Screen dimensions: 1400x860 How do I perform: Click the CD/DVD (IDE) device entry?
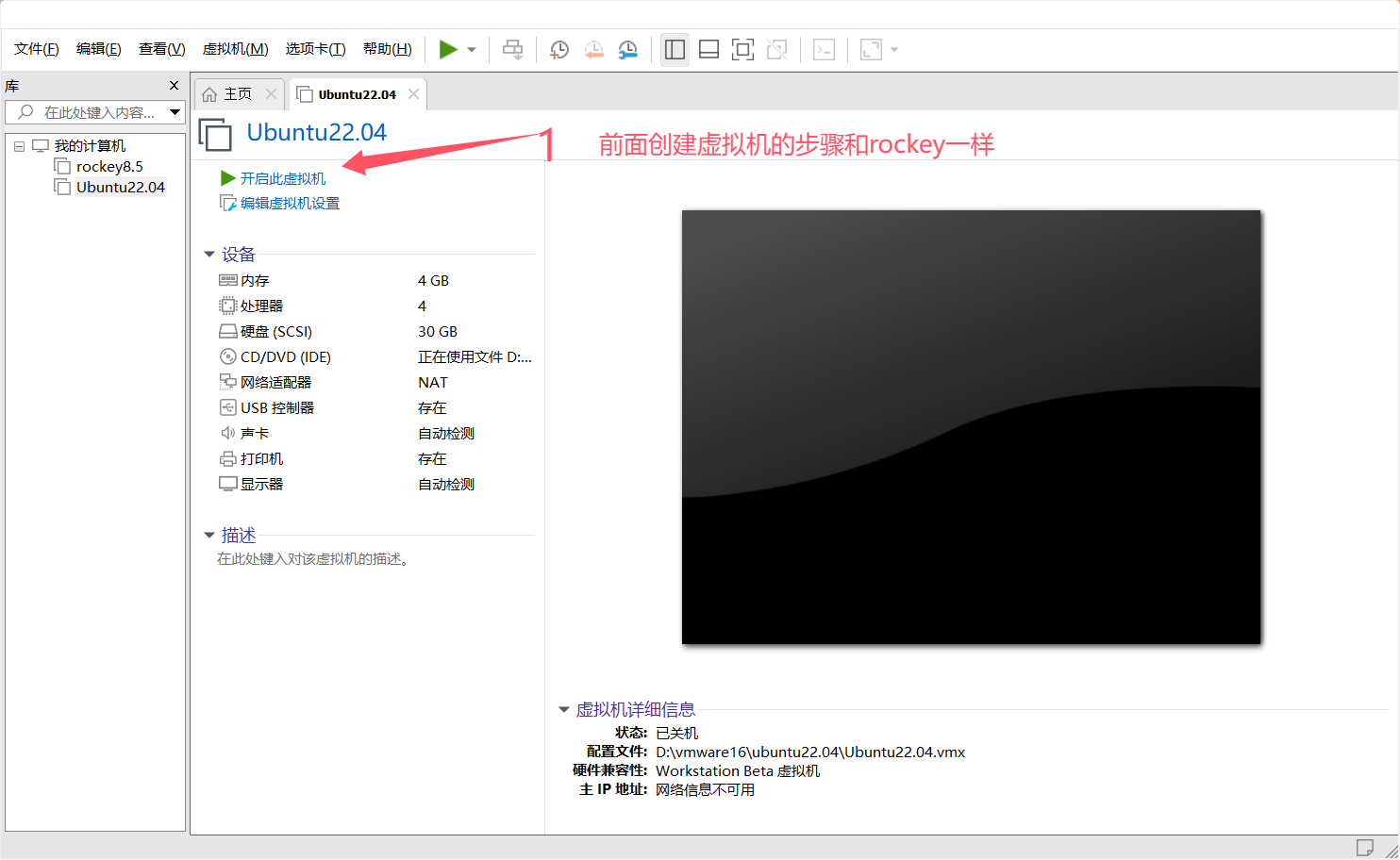click(x=285, y=356)
